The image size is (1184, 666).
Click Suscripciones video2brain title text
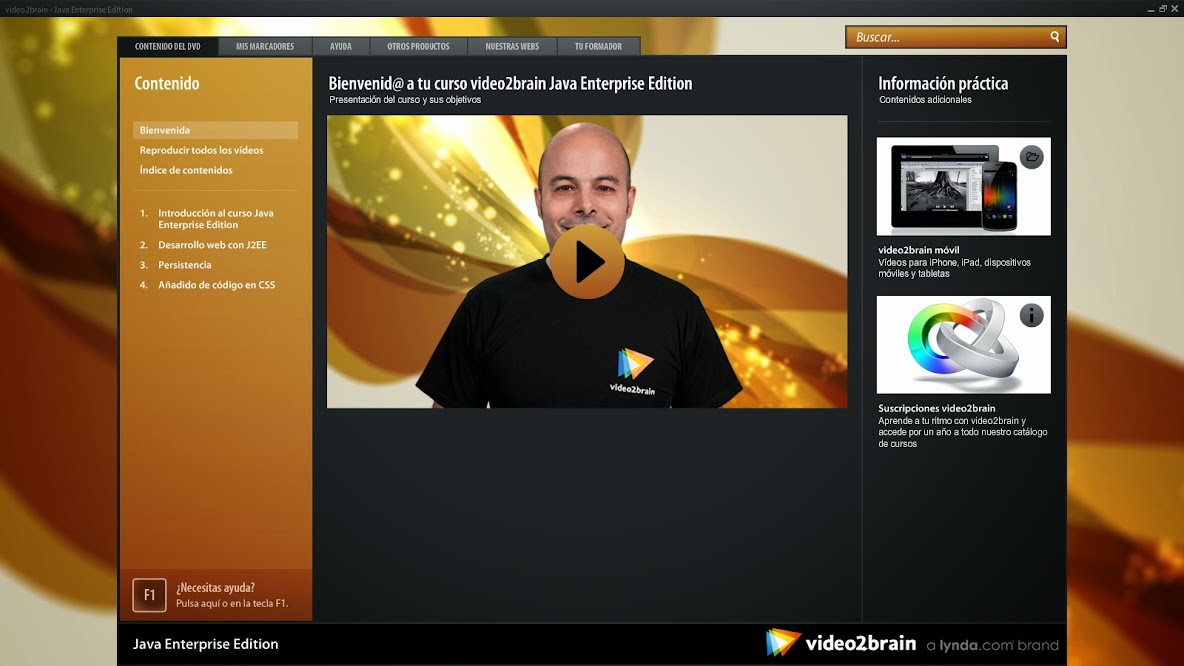(936, 408)
